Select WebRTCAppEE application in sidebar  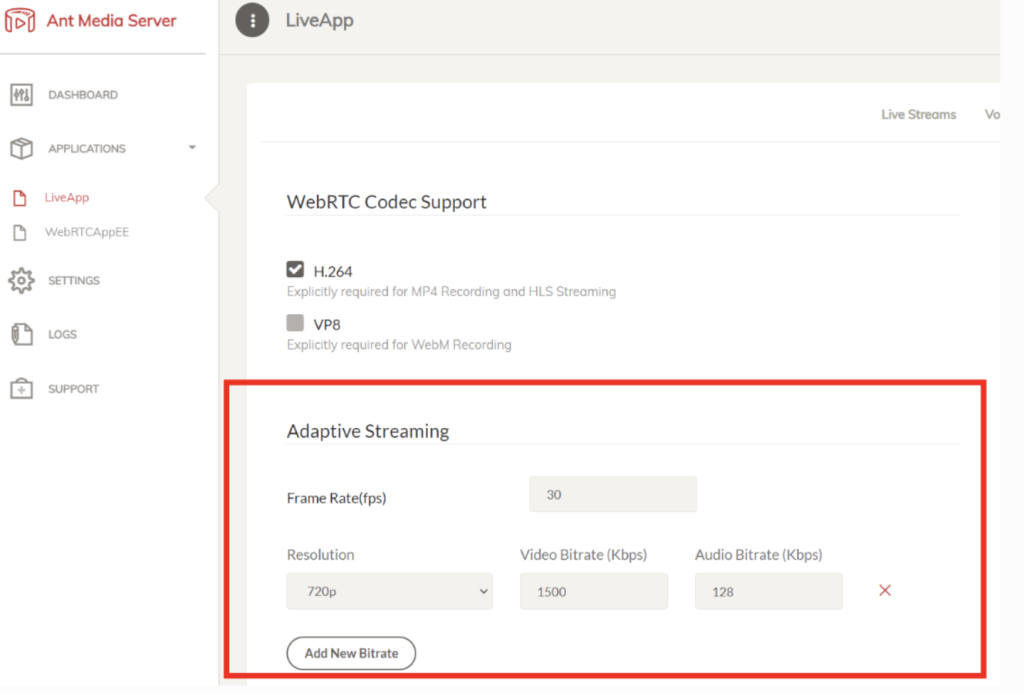point(87,232)
